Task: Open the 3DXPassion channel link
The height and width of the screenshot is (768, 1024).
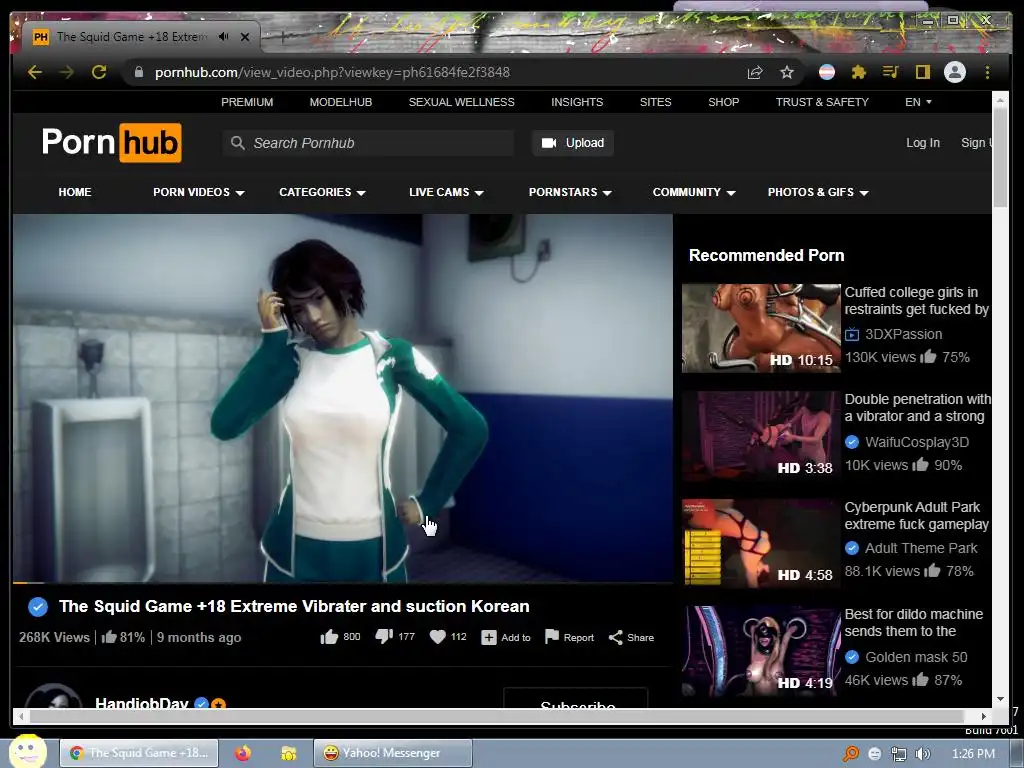Action: point(903,334)
